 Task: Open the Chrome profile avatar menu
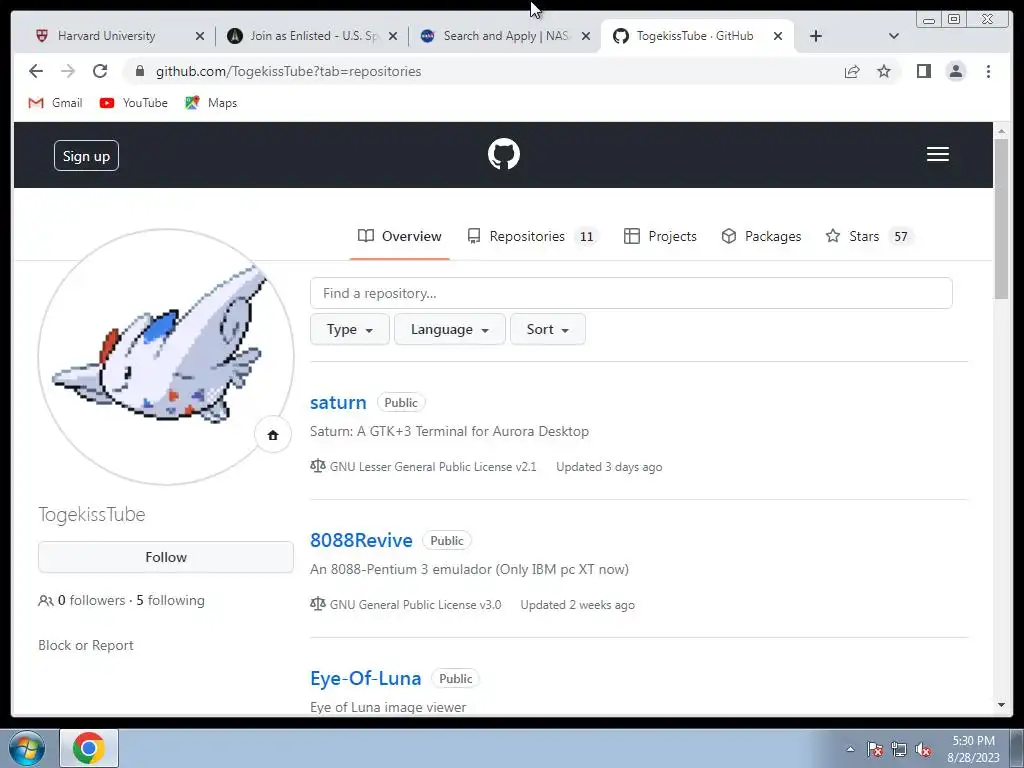(x=955, y=71)
